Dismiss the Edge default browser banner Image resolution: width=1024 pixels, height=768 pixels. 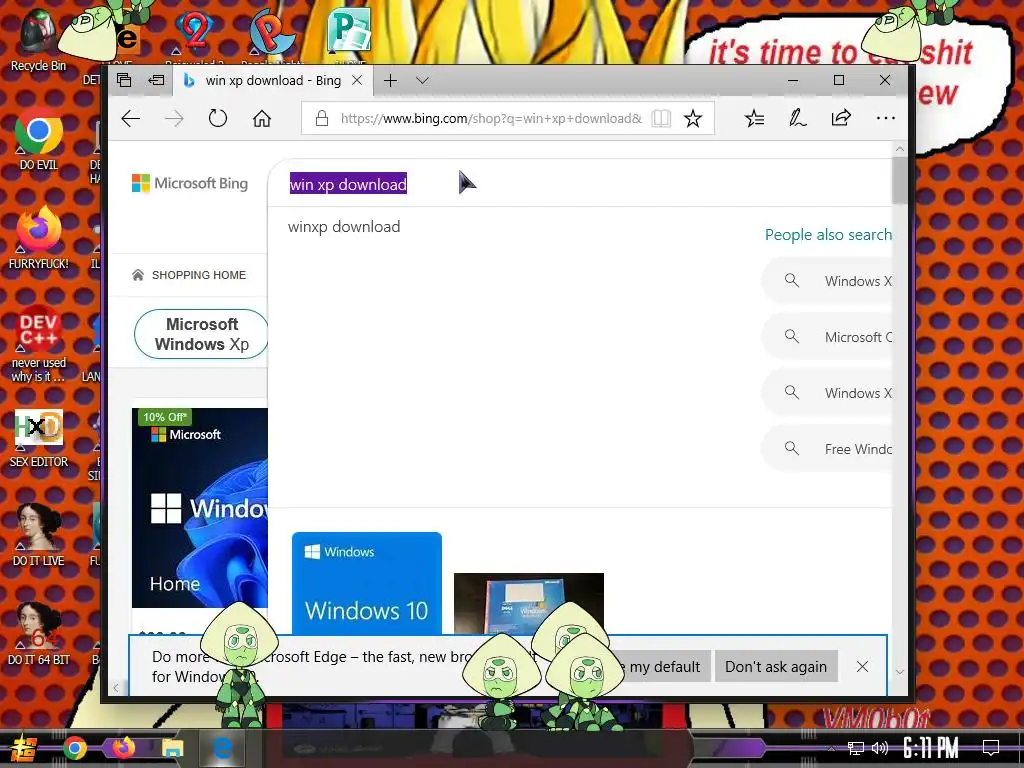pyautogui.click(x=862, y=667)
